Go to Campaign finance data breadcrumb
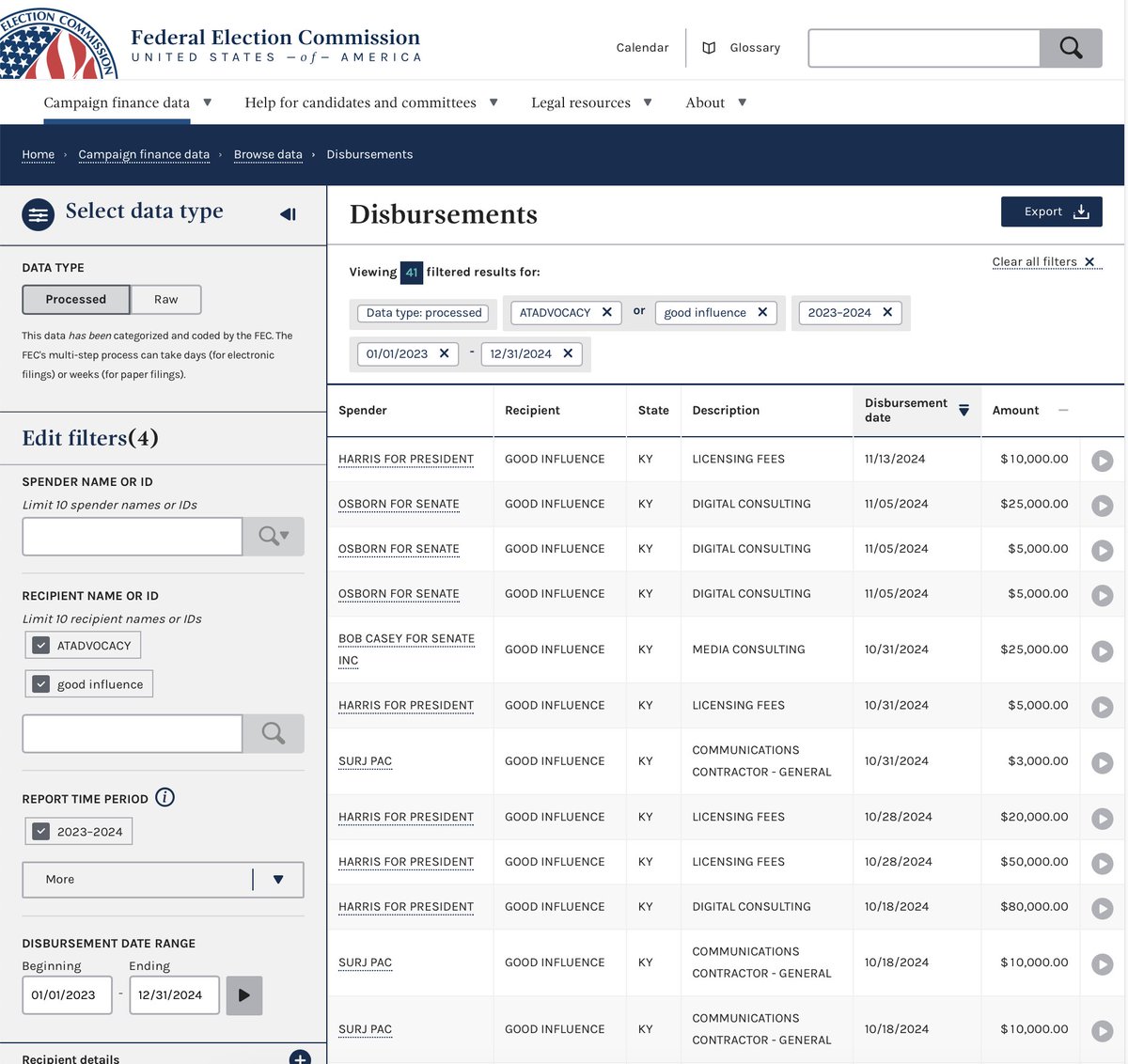The height and width of the screenshot is (1064, 1128). [x=144, y=154]
